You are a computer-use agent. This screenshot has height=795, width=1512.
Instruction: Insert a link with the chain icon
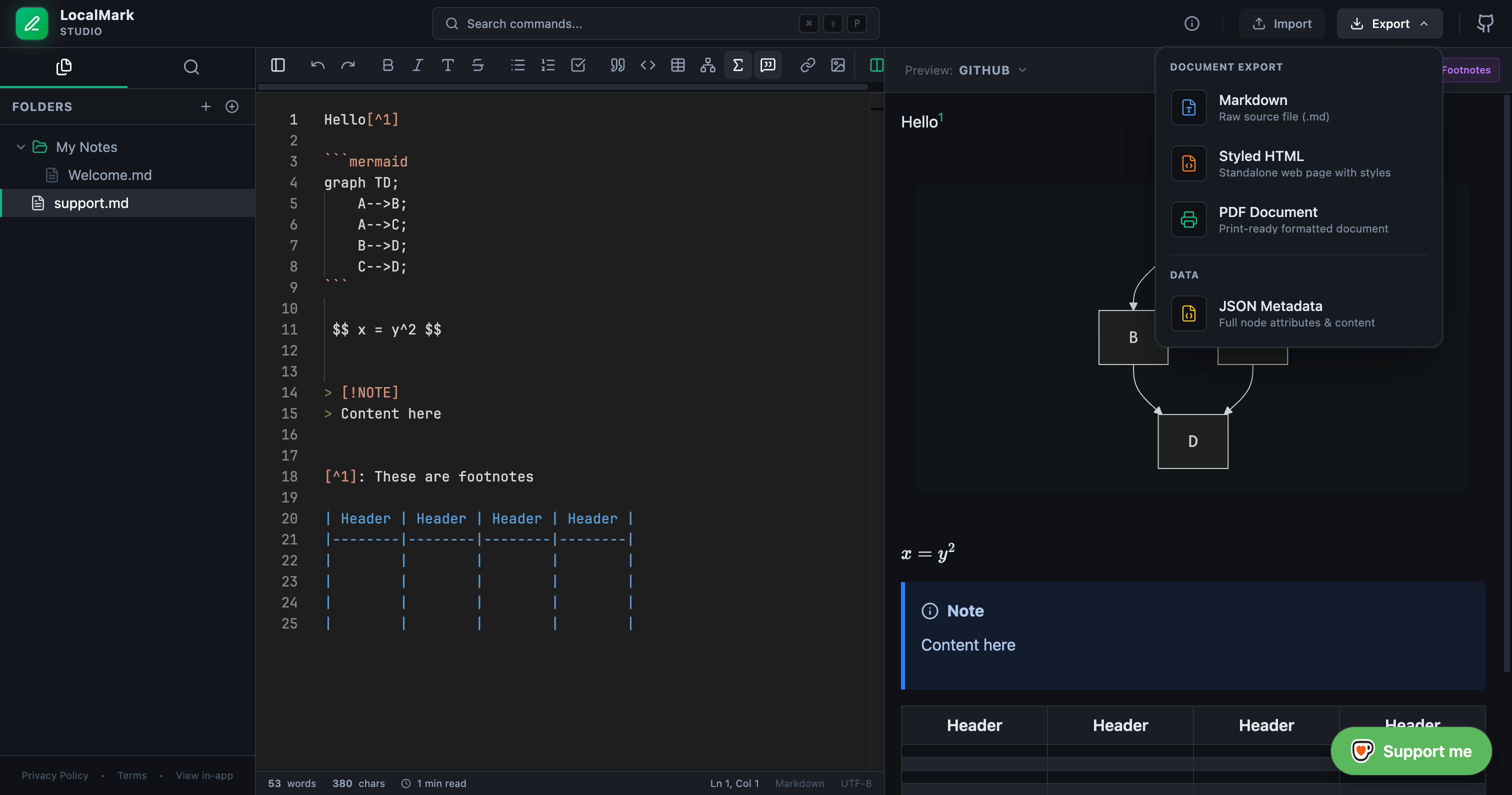click(807, 65)
